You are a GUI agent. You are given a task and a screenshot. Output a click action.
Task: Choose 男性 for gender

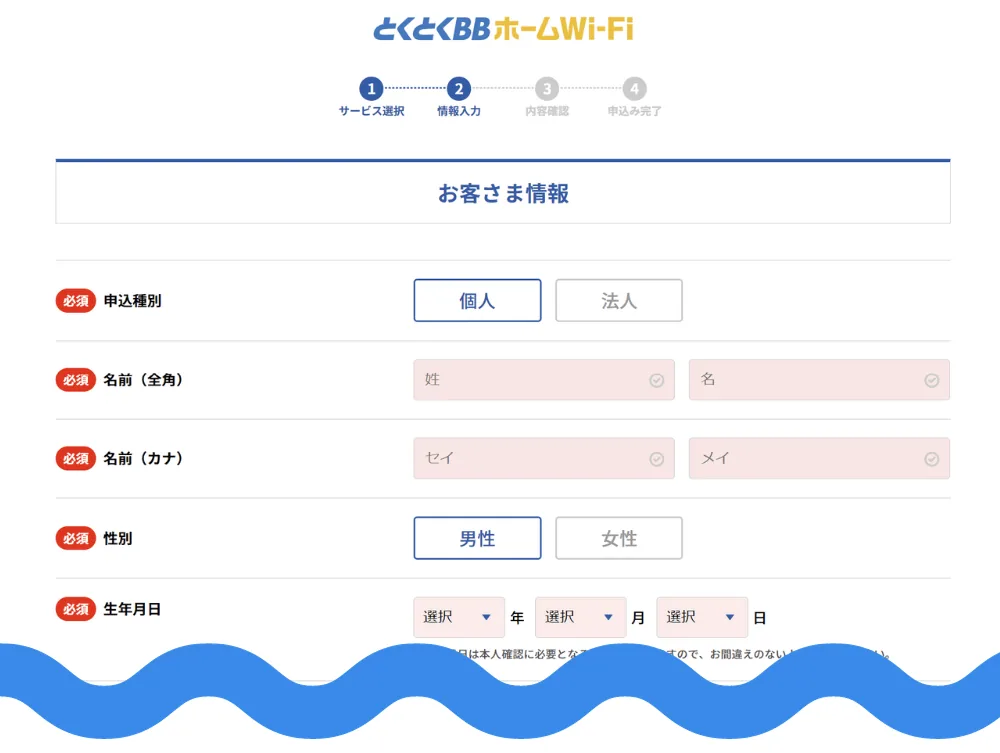477,538
